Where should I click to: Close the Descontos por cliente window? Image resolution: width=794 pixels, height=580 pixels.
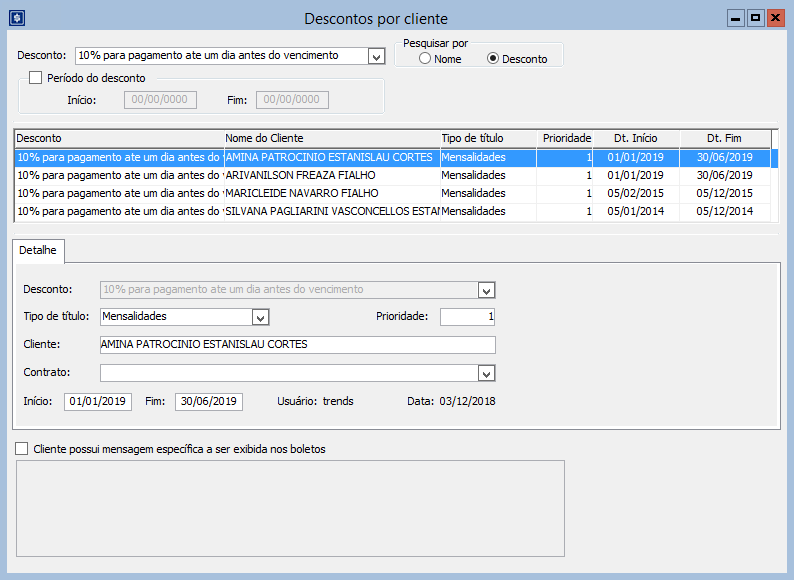(x=774, y=18)
